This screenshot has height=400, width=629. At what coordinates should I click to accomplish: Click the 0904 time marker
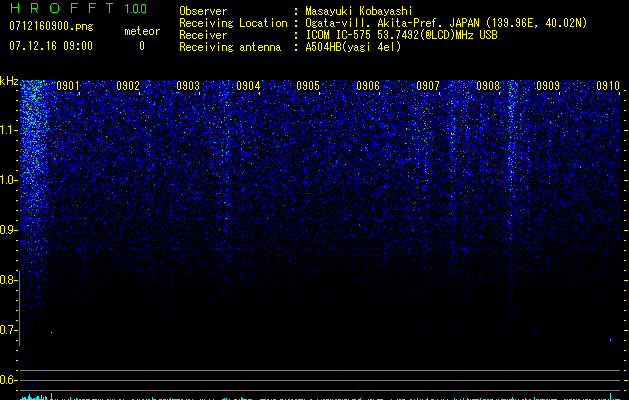tap(248, 86)
